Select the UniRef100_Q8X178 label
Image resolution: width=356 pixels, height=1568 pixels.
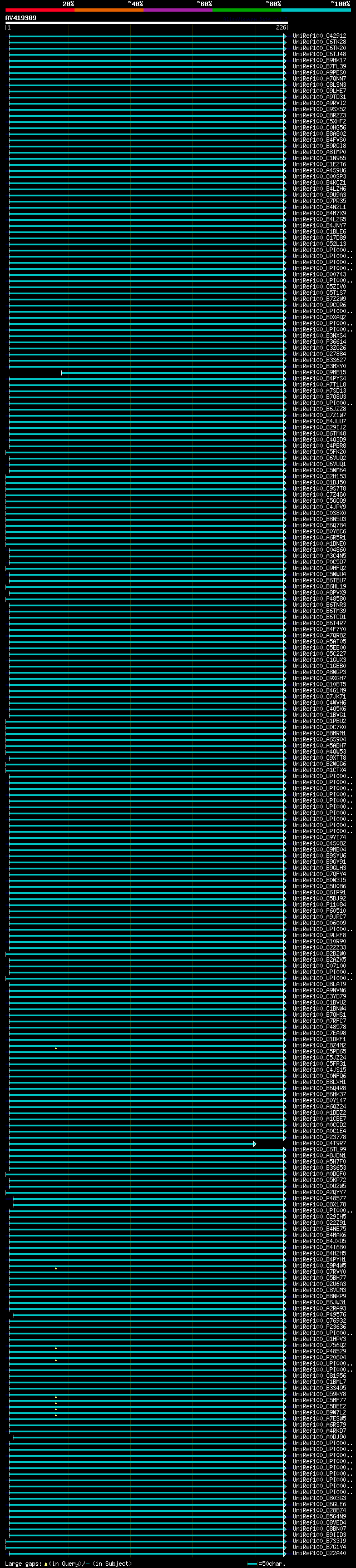click(x=319, y=1205)
